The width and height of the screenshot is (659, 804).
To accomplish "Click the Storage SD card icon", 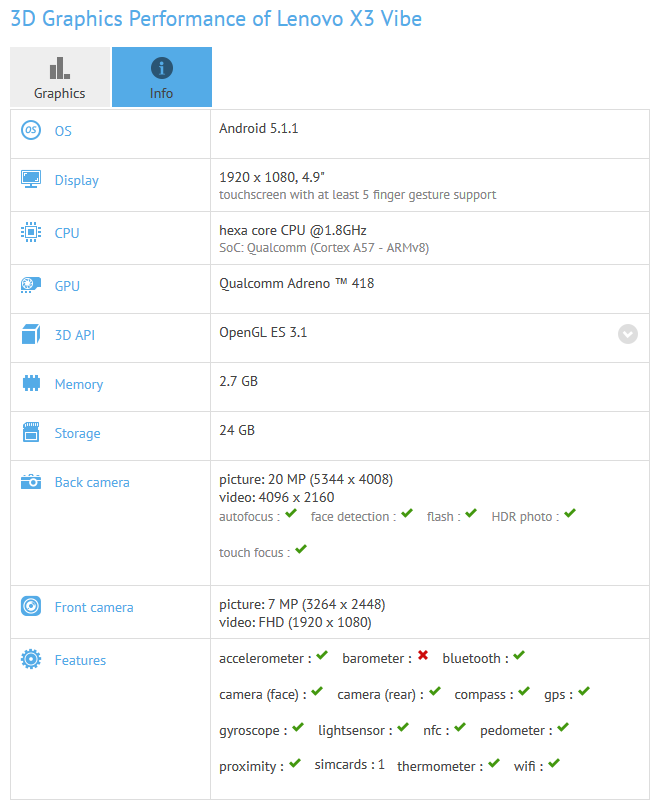I will coord(31,432).
